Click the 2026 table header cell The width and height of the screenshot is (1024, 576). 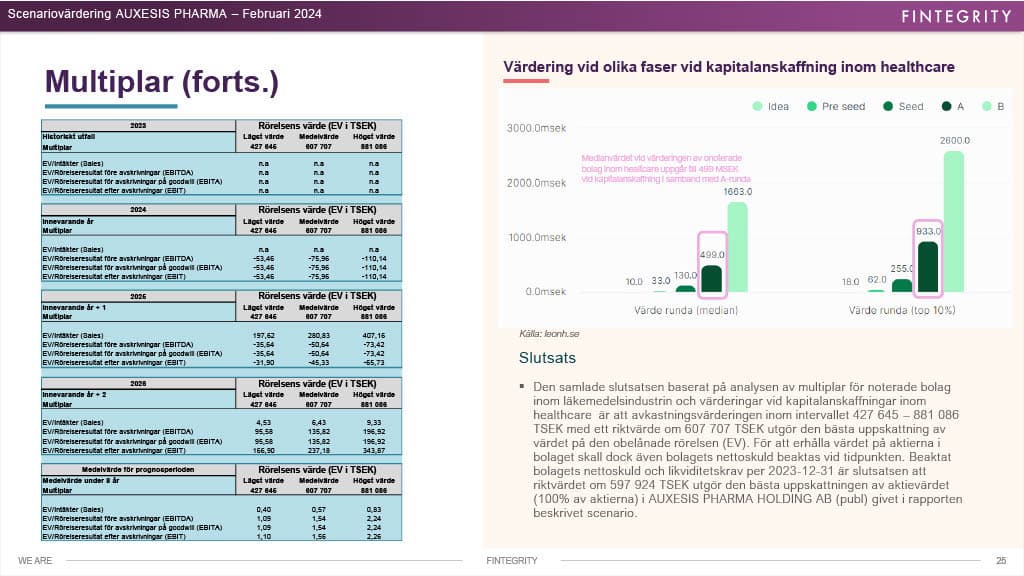pos(138,383)
